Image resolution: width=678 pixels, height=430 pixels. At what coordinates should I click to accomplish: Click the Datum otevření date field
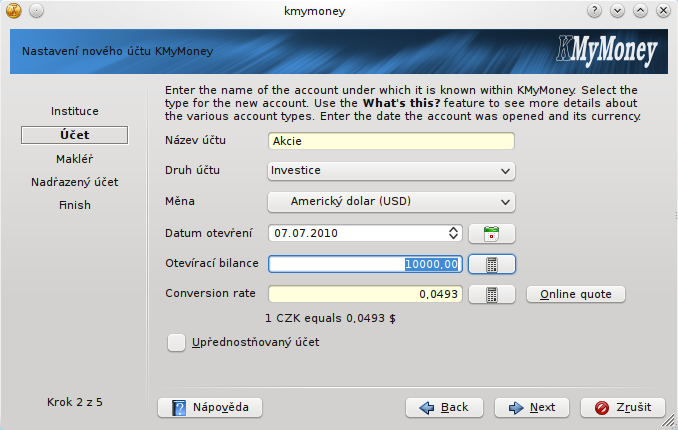coord(365,233)
